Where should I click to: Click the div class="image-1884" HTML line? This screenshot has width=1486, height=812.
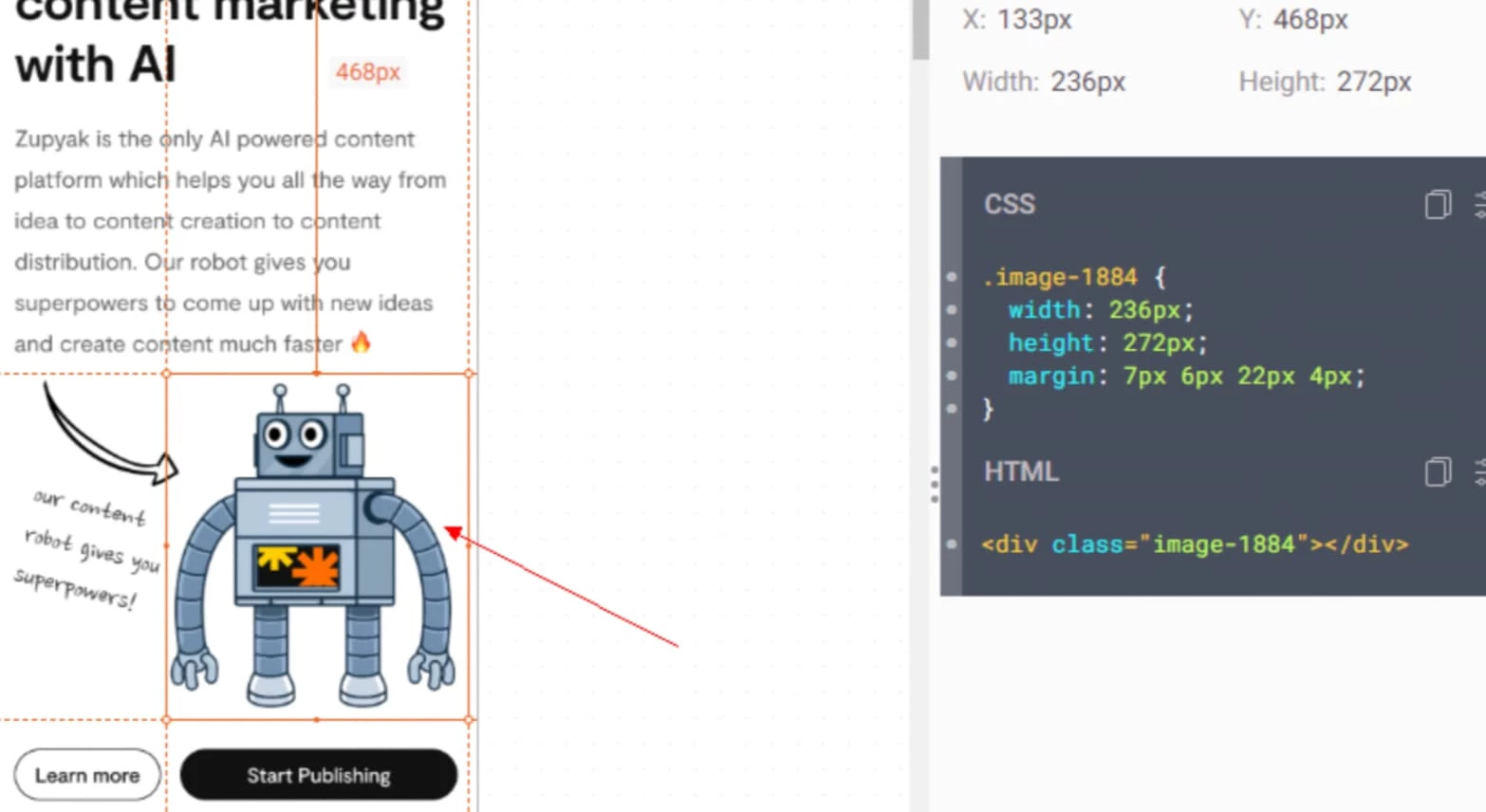pyautogui.click(x=1196, y=544)
